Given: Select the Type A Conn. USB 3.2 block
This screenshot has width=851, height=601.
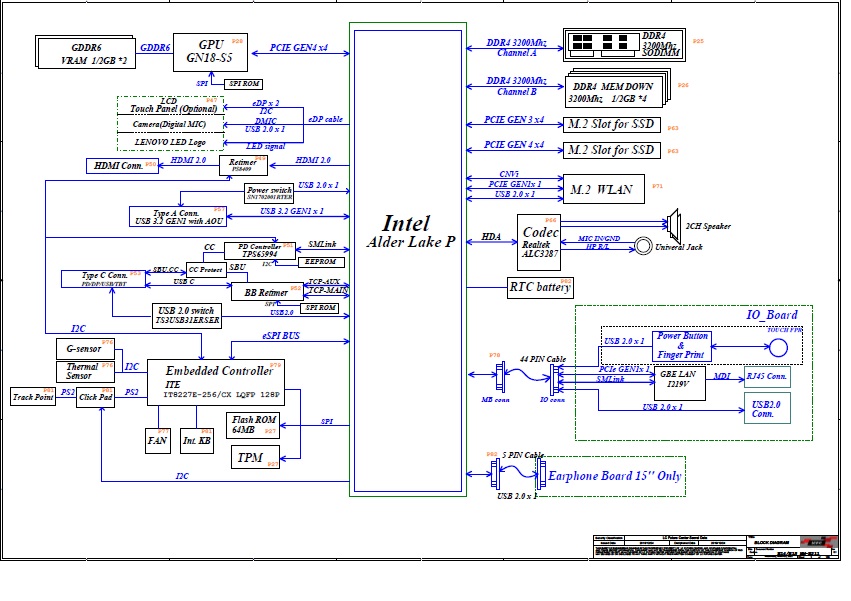Looking at the screenshot, I should click(177, 216).
